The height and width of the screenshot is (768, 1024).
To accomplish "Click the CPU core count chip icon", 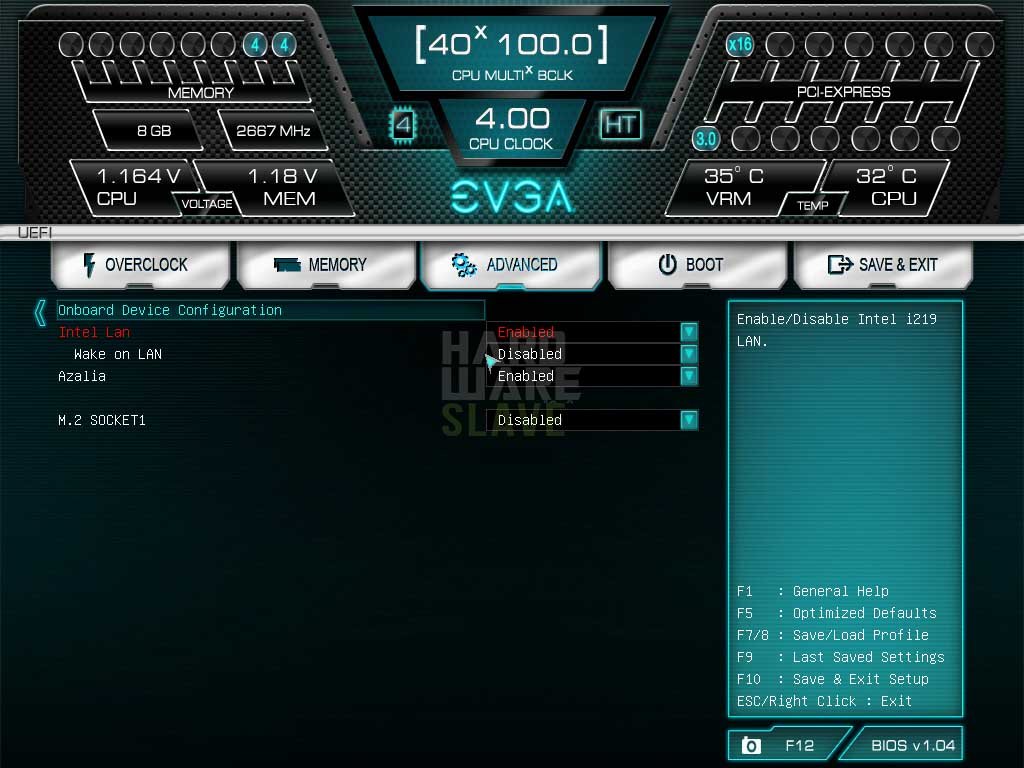I will point(403,125).
